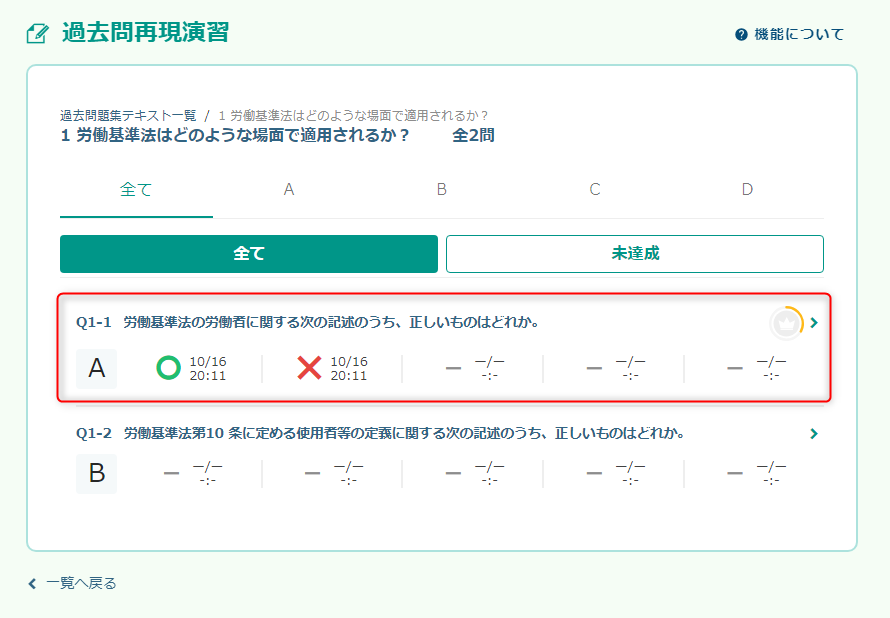
Task: Switch to the B rank tab
Action: pos(442,190)
